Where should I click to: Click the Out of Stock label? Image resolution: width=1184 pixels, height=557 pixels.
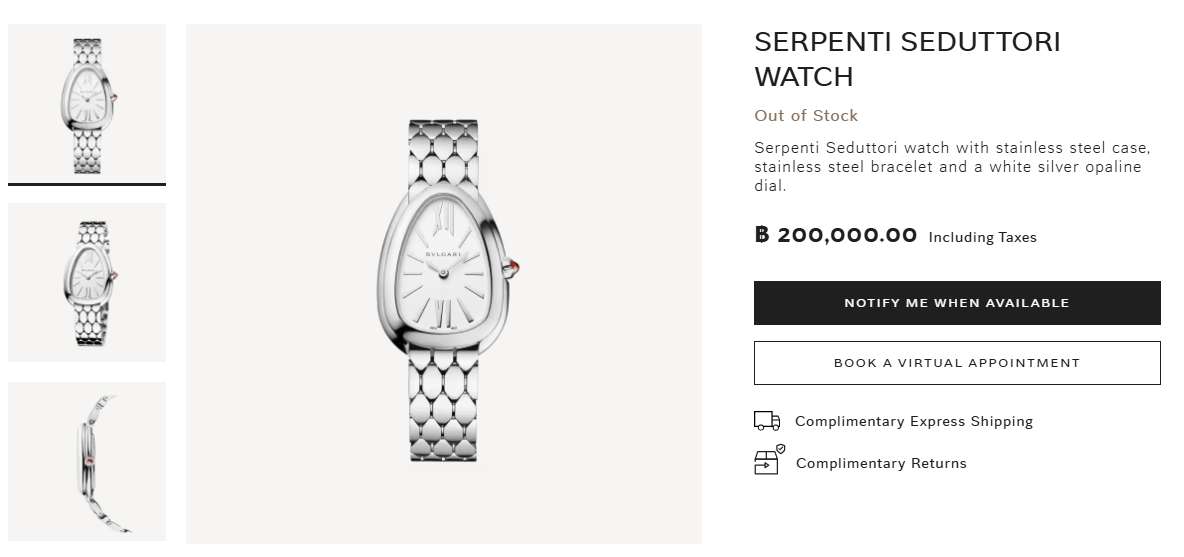pyautogui.click(x=805, y=116)
